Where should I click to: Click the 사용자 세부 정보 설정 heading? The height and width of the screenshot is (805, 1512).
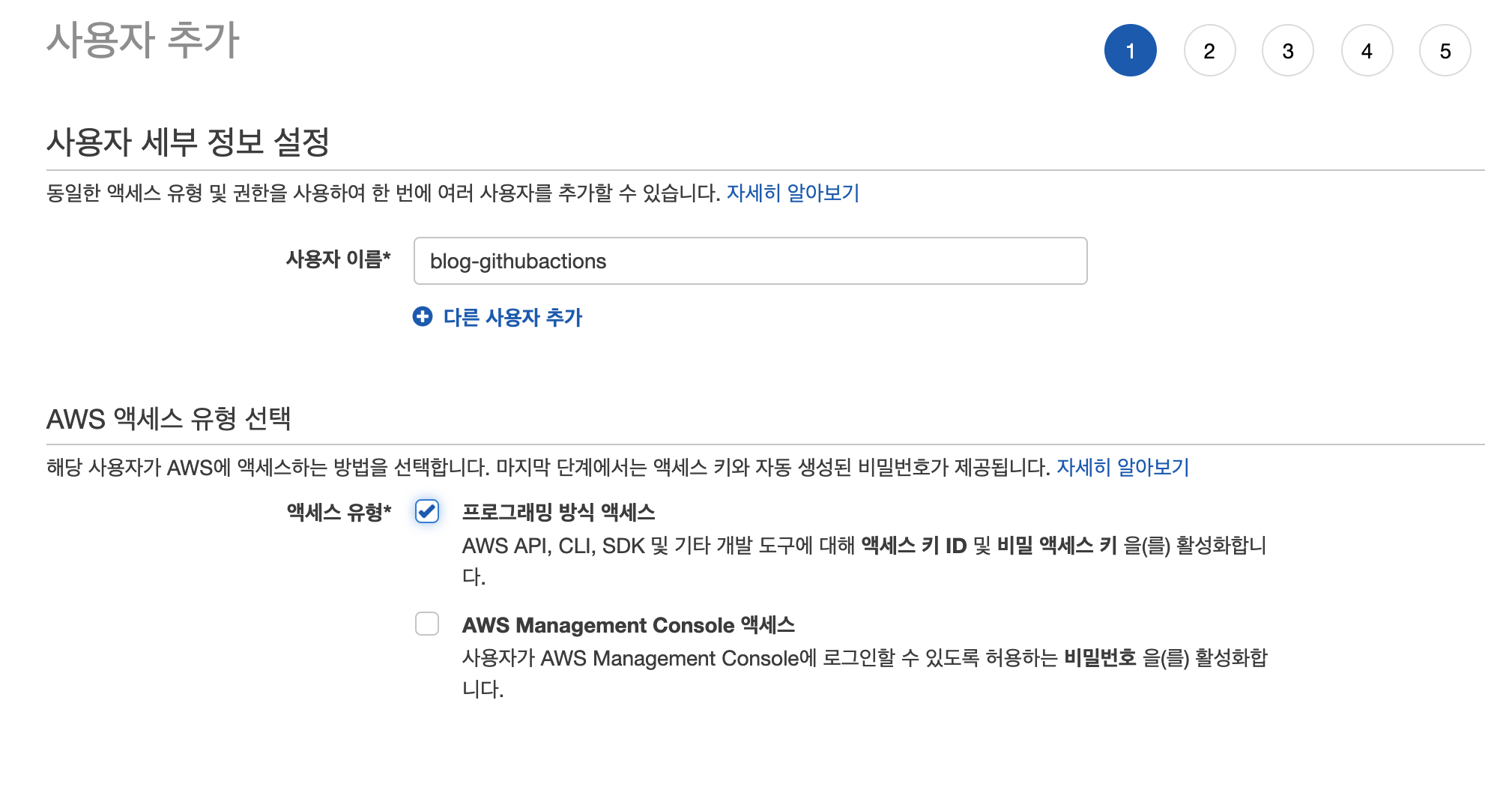point(188,142)
